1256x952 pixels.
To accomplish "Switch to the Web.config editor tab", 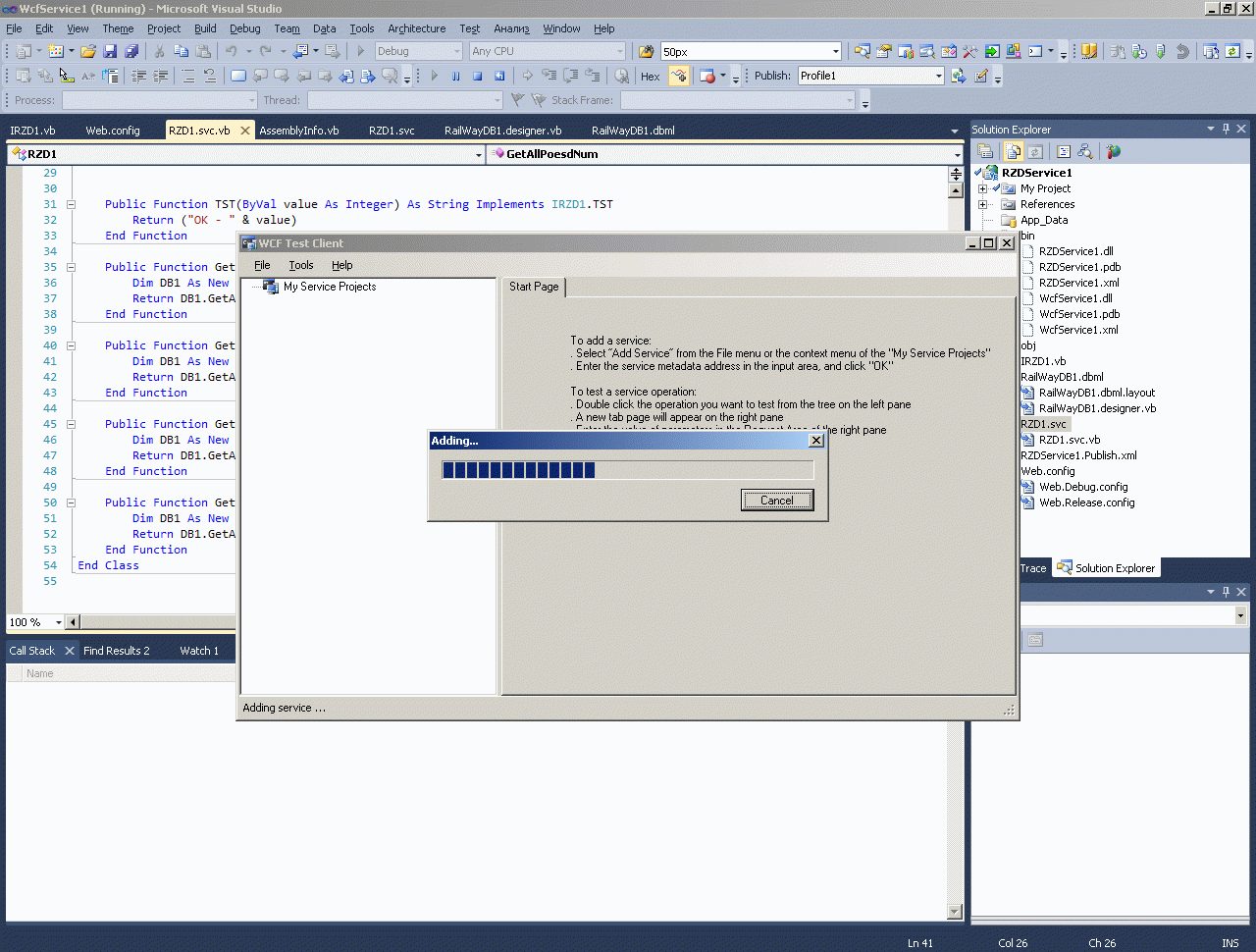I will (x=113, y=131).
